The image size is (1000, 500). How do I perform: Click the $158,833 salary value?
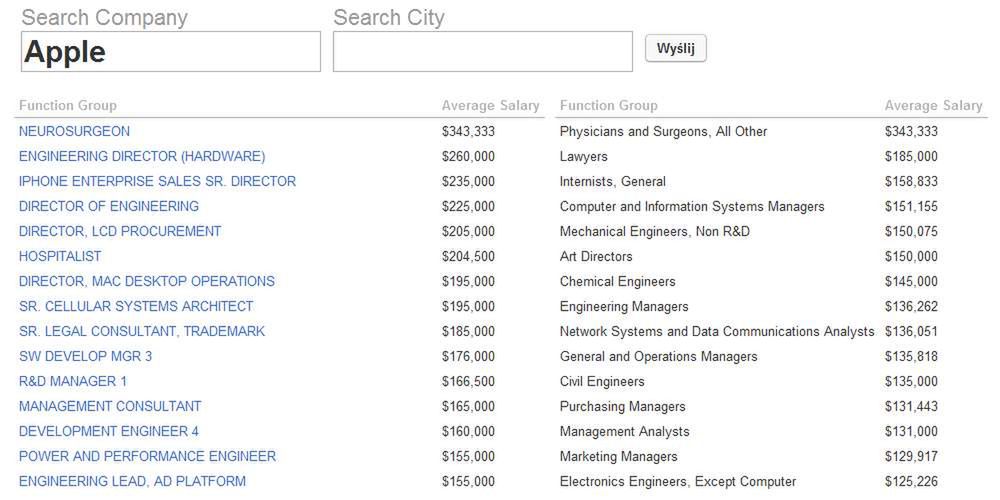click(x=911, y=181)
